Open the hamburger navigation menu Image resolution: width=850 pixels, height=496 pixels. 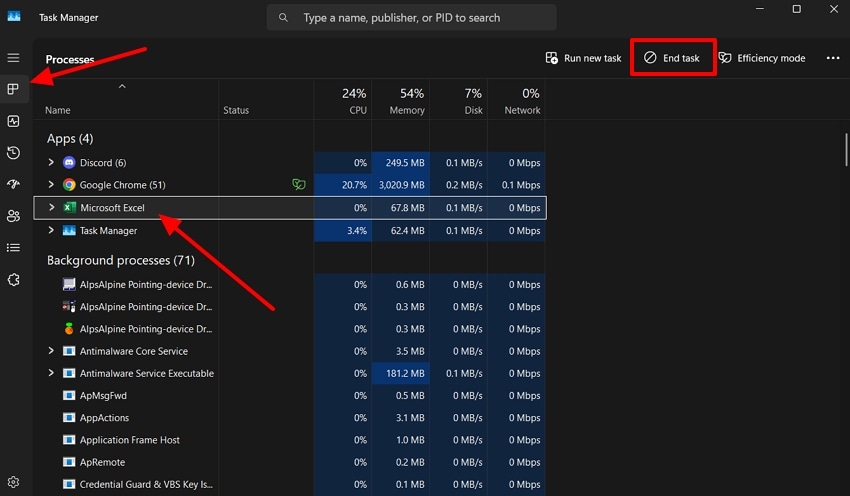click(14, 57)
